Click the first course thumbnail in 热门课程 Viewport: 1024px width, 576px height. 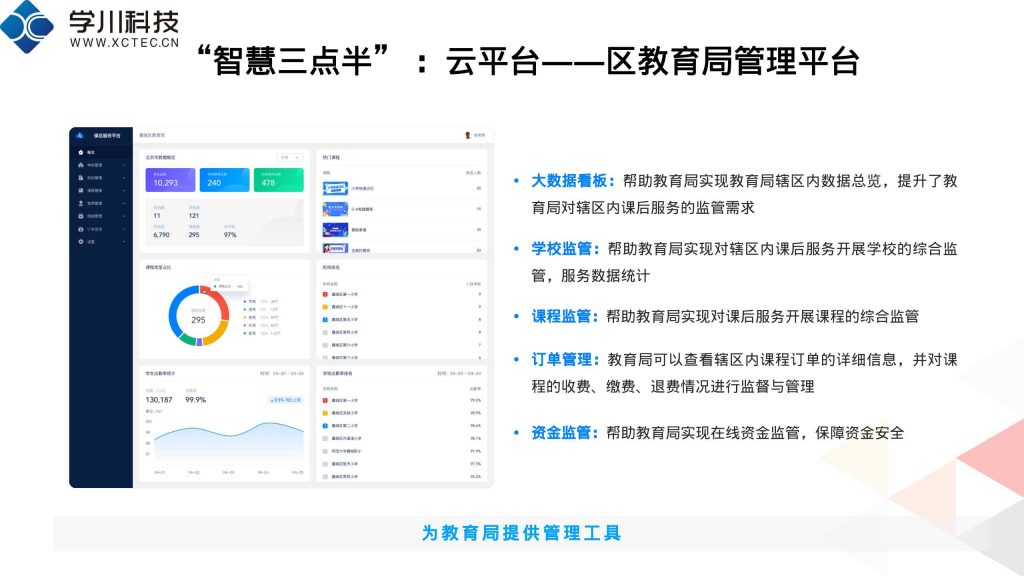point(334,187)
